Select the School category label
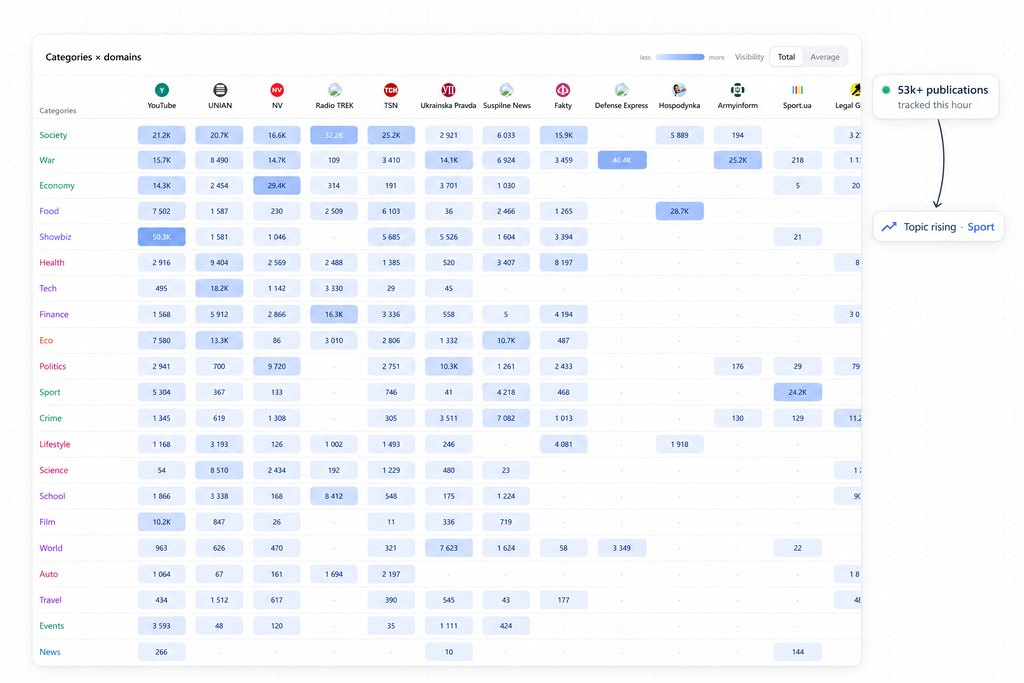 click(52, 496)
